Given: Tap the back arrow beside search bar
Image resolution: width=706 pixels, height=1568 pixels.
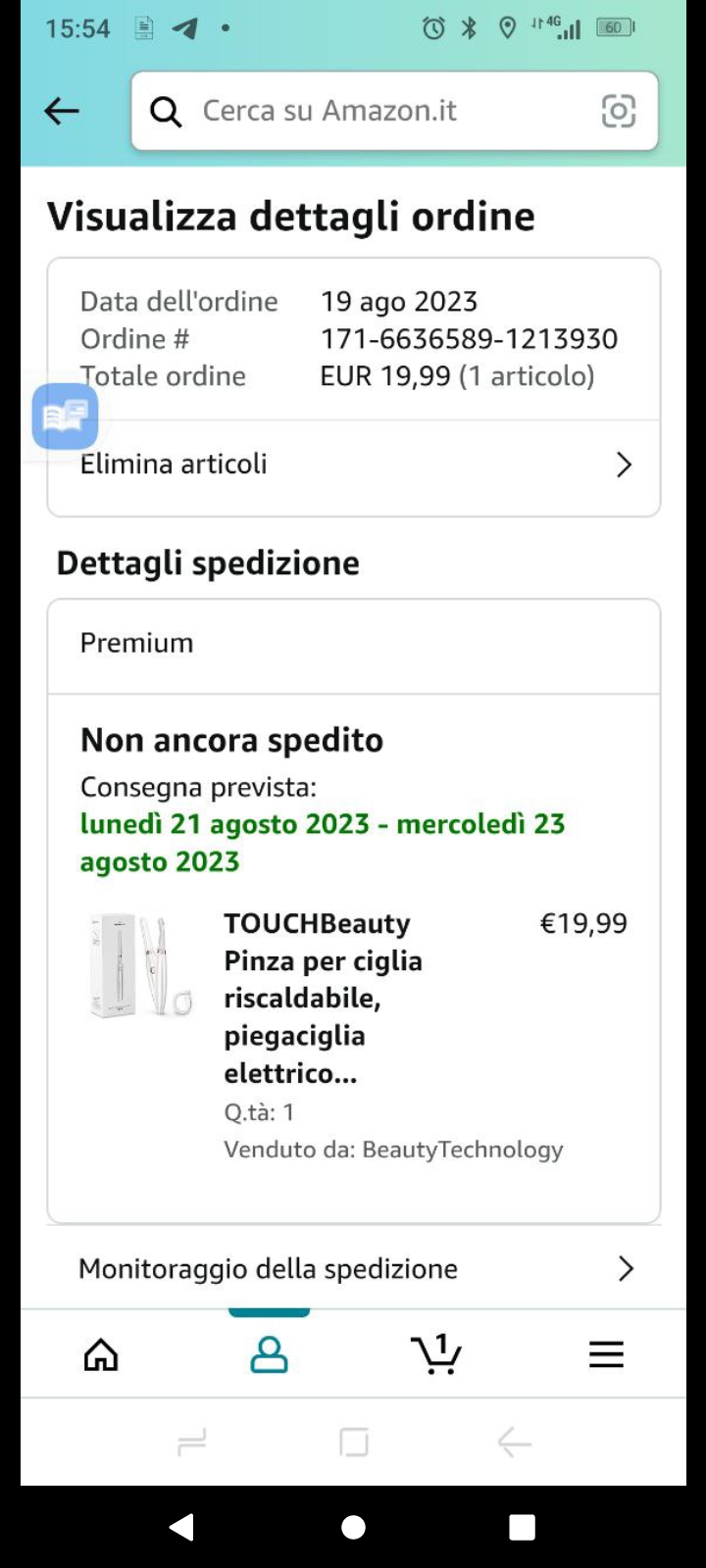Looking at the screenshot, I should (x=62, y=111).
